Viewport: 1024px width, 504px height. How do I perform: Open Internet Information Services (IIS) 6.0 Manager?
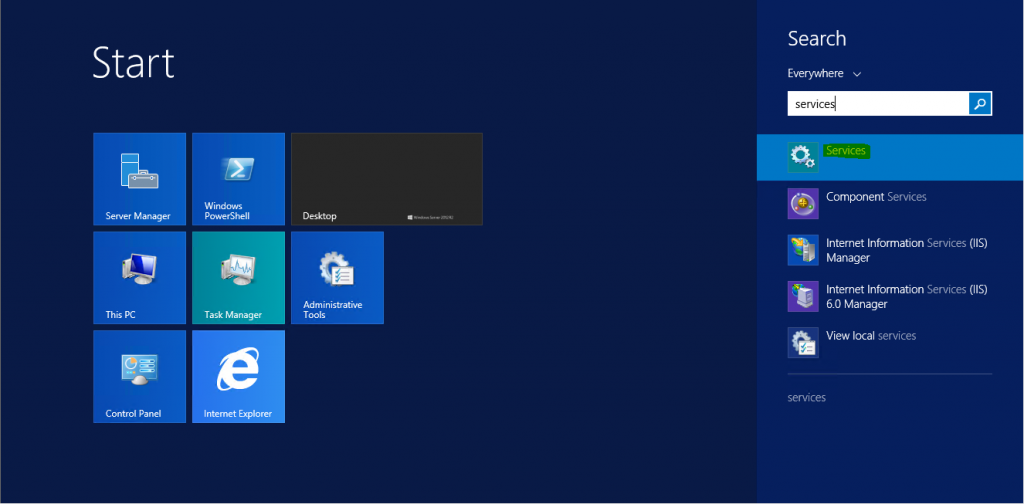click(x=890, y=296)
